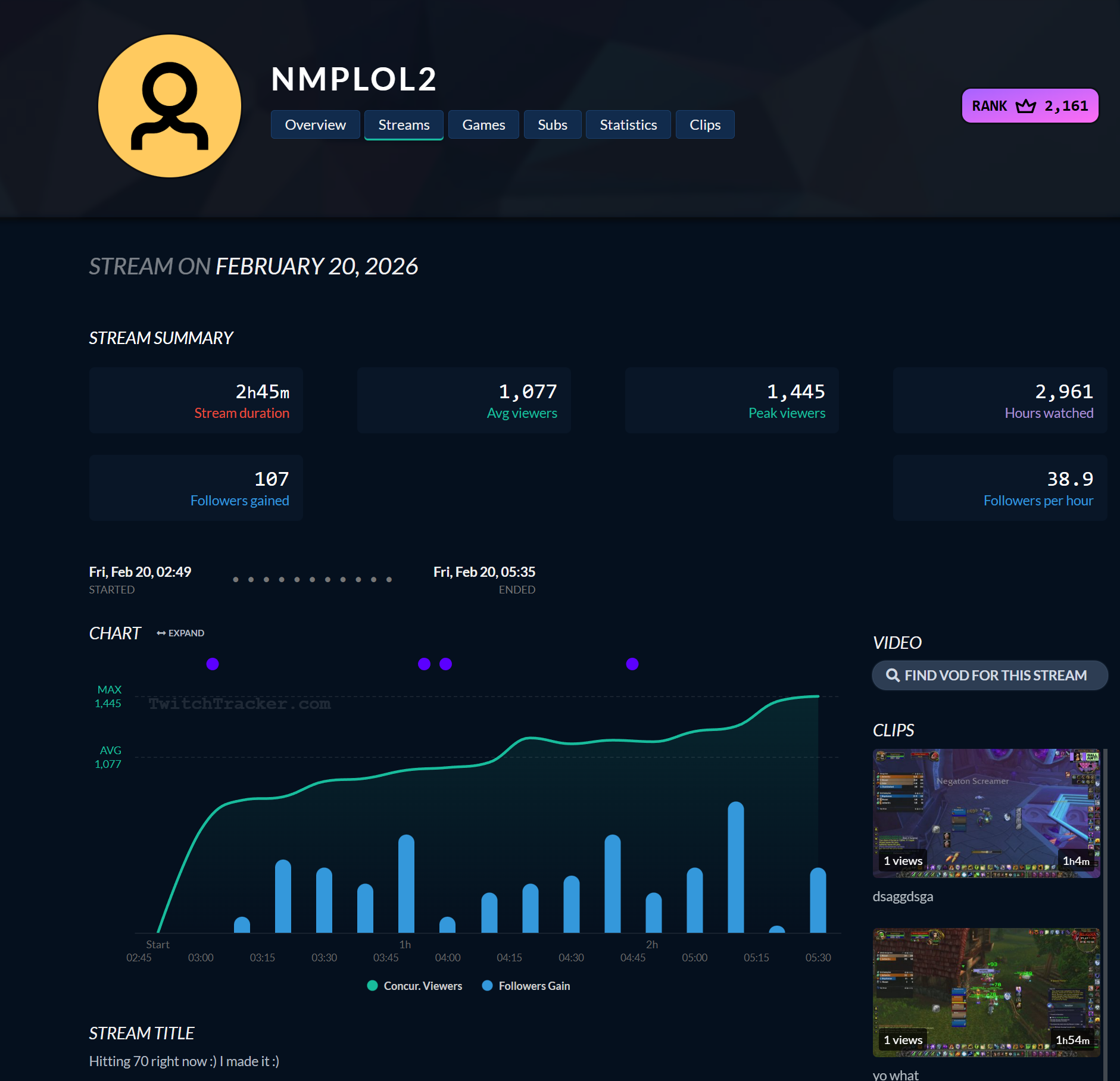Image resolution: width=1120 pixels, height=1081 pixels.
Task: Click the 'STREAM SUMMARY' section heading
Action: (161, 338)
